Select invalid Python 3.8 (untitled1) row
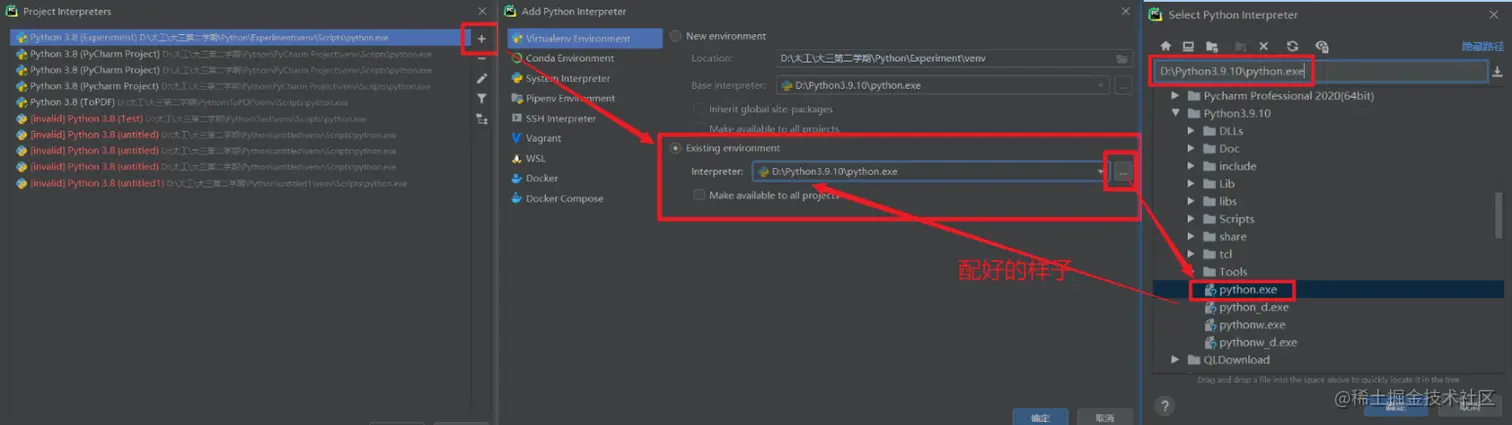This screenshot has width=1512, height=425. point(239,183)
